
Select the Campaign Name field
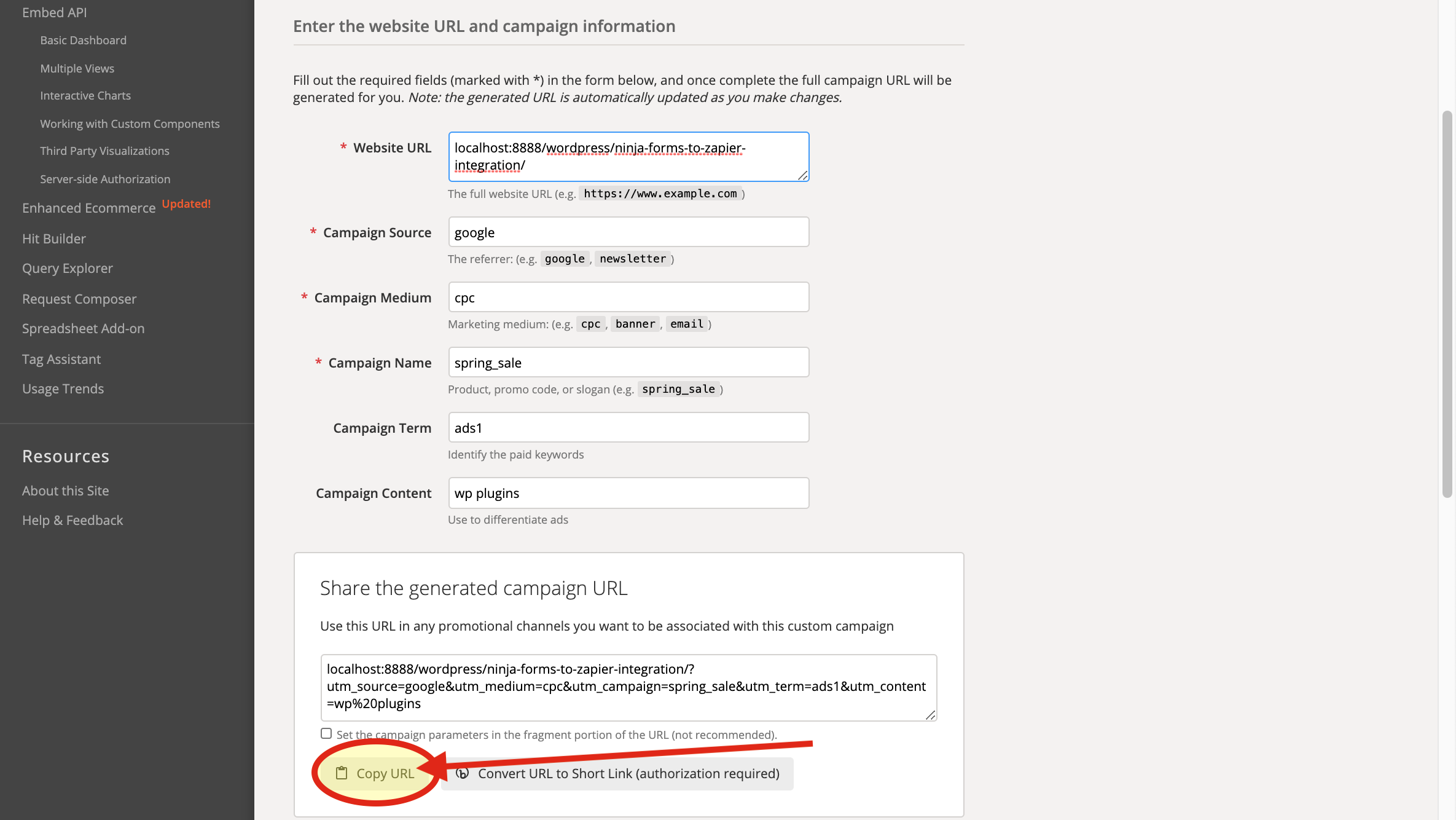click(x=628, y=363)
